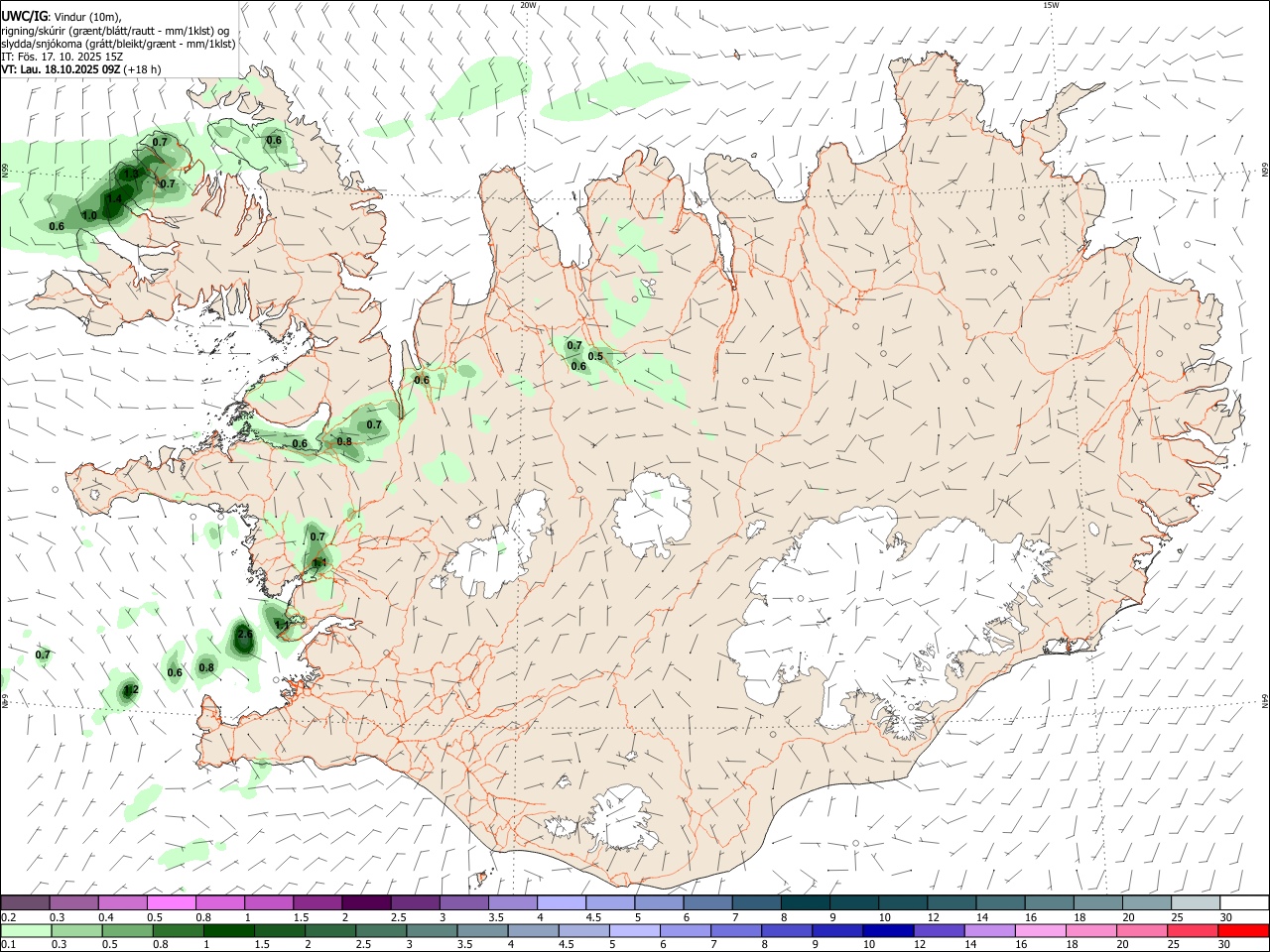1270x952 pixels.
Task: Click the '1.0' precipitation value in the Westfjords
Action: (x=89, y=215)
